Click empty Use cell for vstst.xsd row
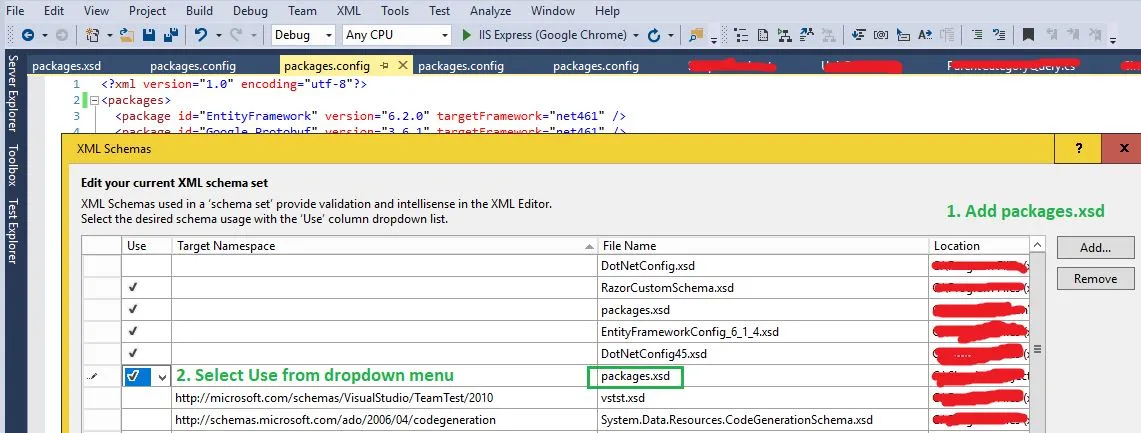Image resolution: width=1141 pixels, height=433 pixels. tap(146, 398)
